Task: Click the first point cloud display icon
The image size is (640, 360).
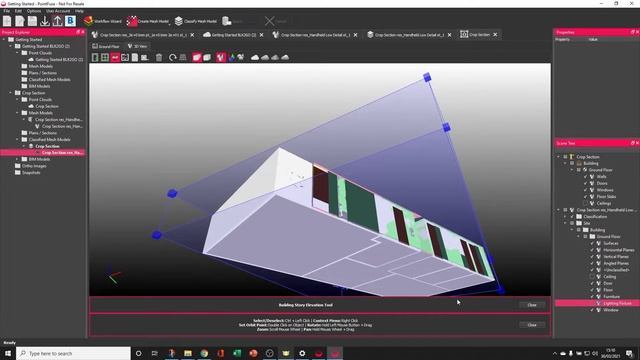Action: [255, 58]
